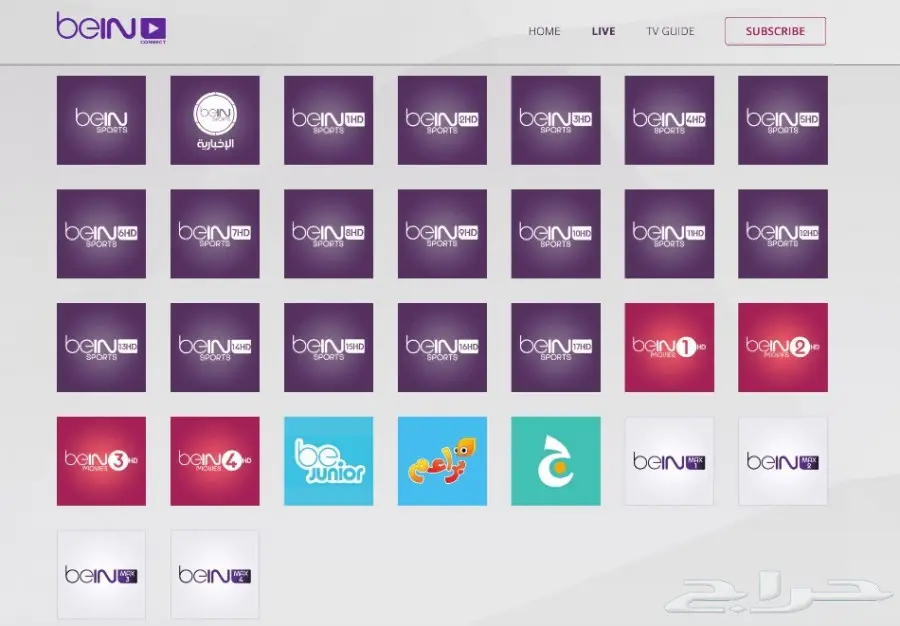Viewport: 900px width, 626px height.
Task: Select beIN Sports 17HD channel
Action: (x=555, y=347)
